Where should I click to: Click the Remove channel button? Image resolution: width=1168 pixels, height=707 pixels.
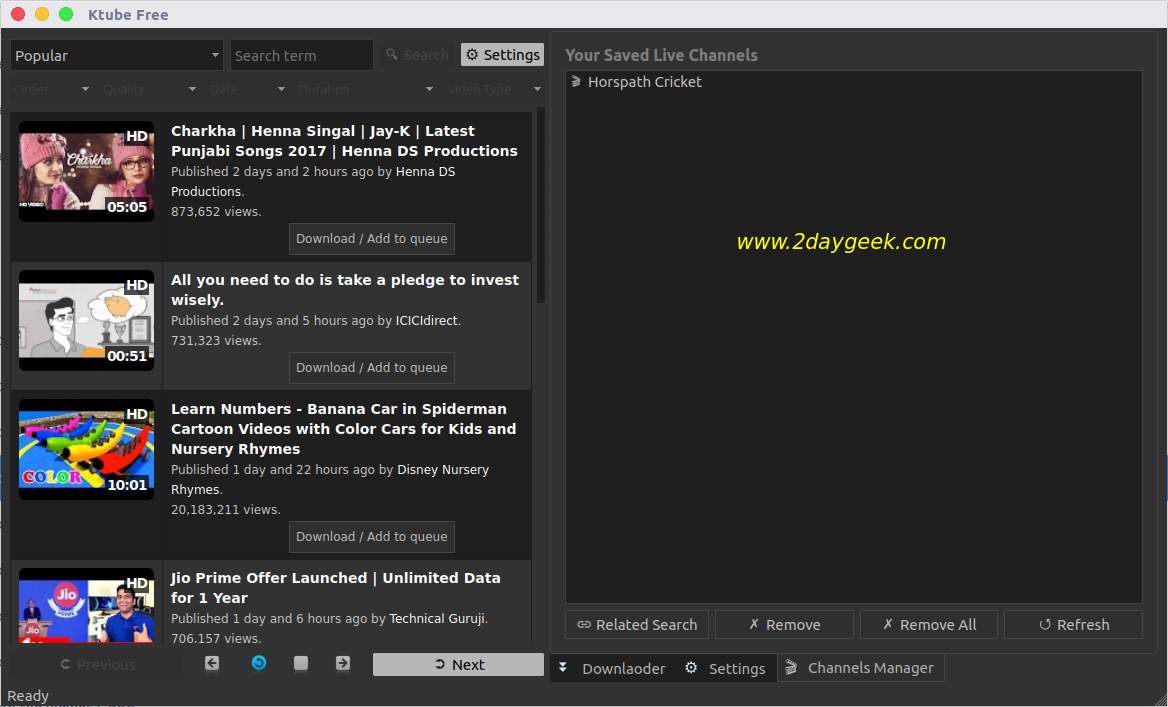coord(784,624)
